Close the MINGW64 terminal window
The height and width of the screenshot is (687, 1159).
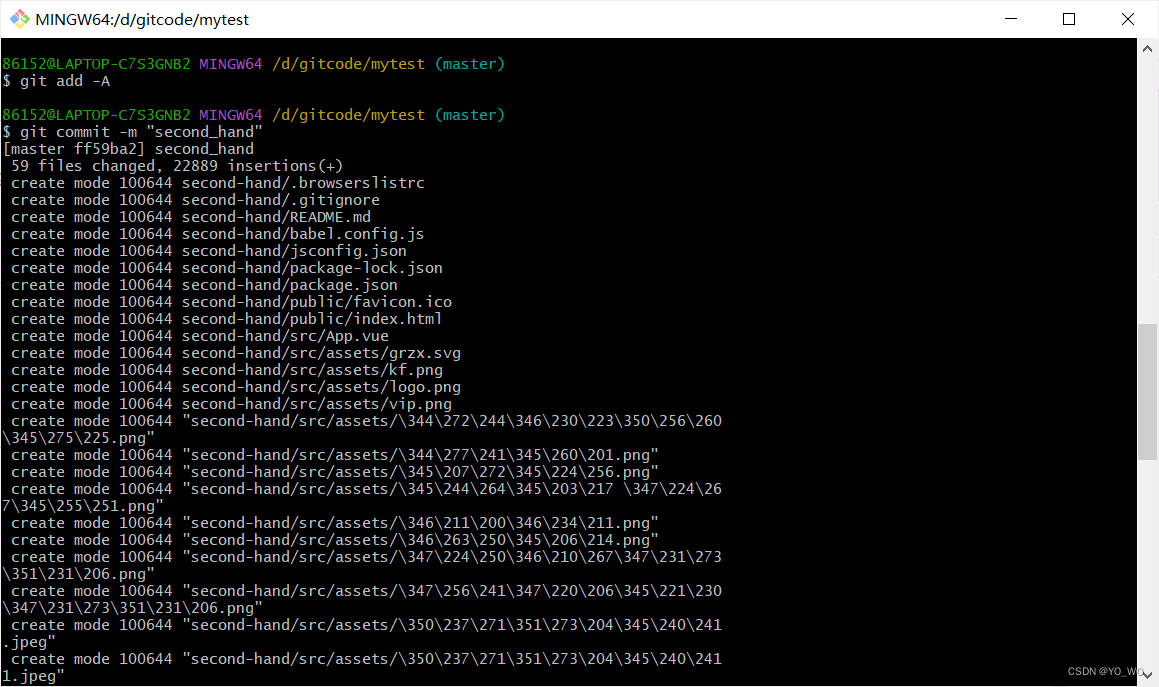1127,19
